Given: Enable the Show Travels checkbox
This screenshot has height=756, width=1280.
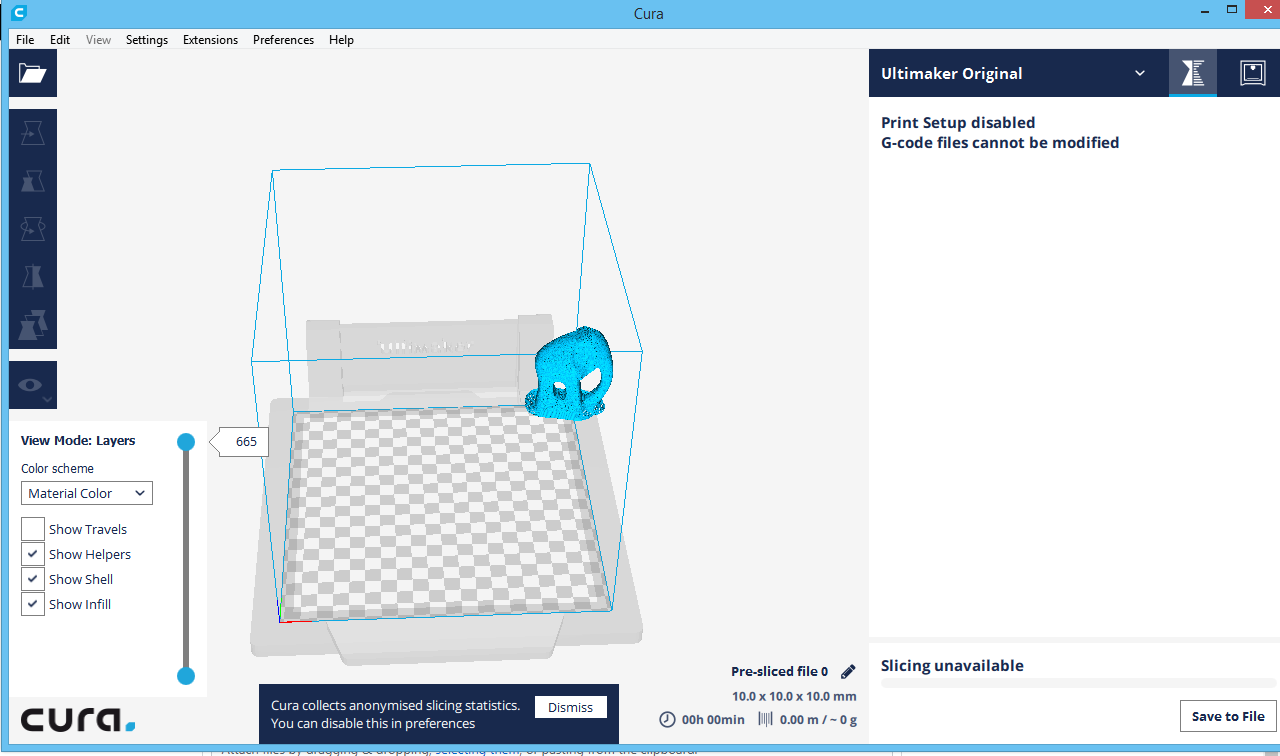Looking at the screenshot, I should [x=32, y=528].
